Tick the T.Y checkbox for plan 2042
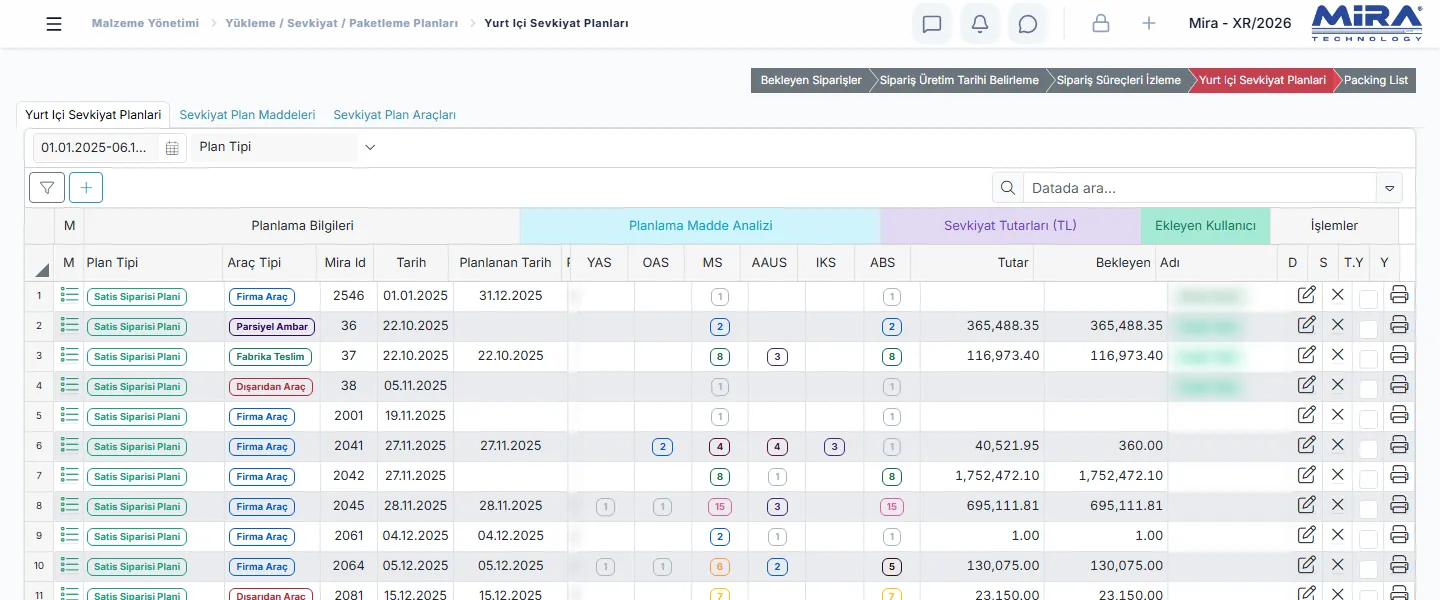 point(1368,478)
